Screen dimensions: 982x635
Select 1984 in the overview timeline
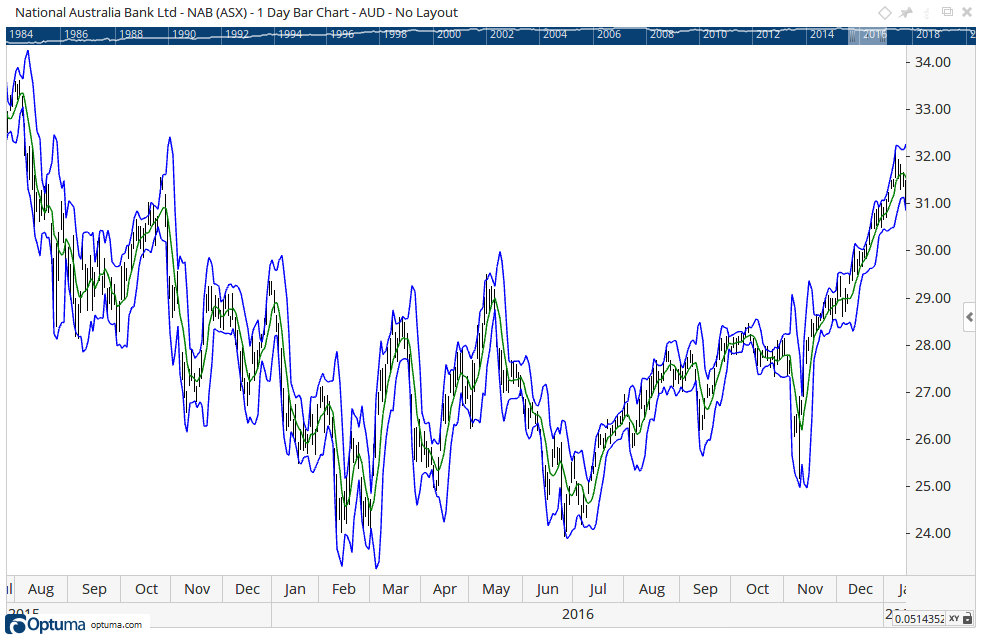21,34
